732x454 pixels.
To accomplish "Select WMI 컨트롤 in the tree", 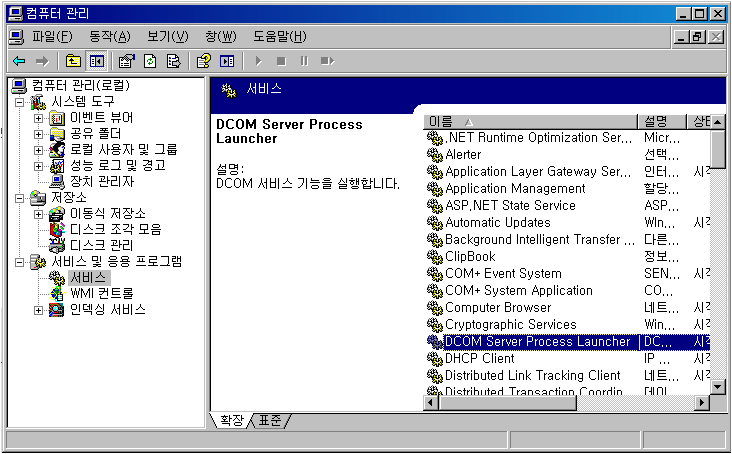I will pyautogui.click(x=102, y=293).
